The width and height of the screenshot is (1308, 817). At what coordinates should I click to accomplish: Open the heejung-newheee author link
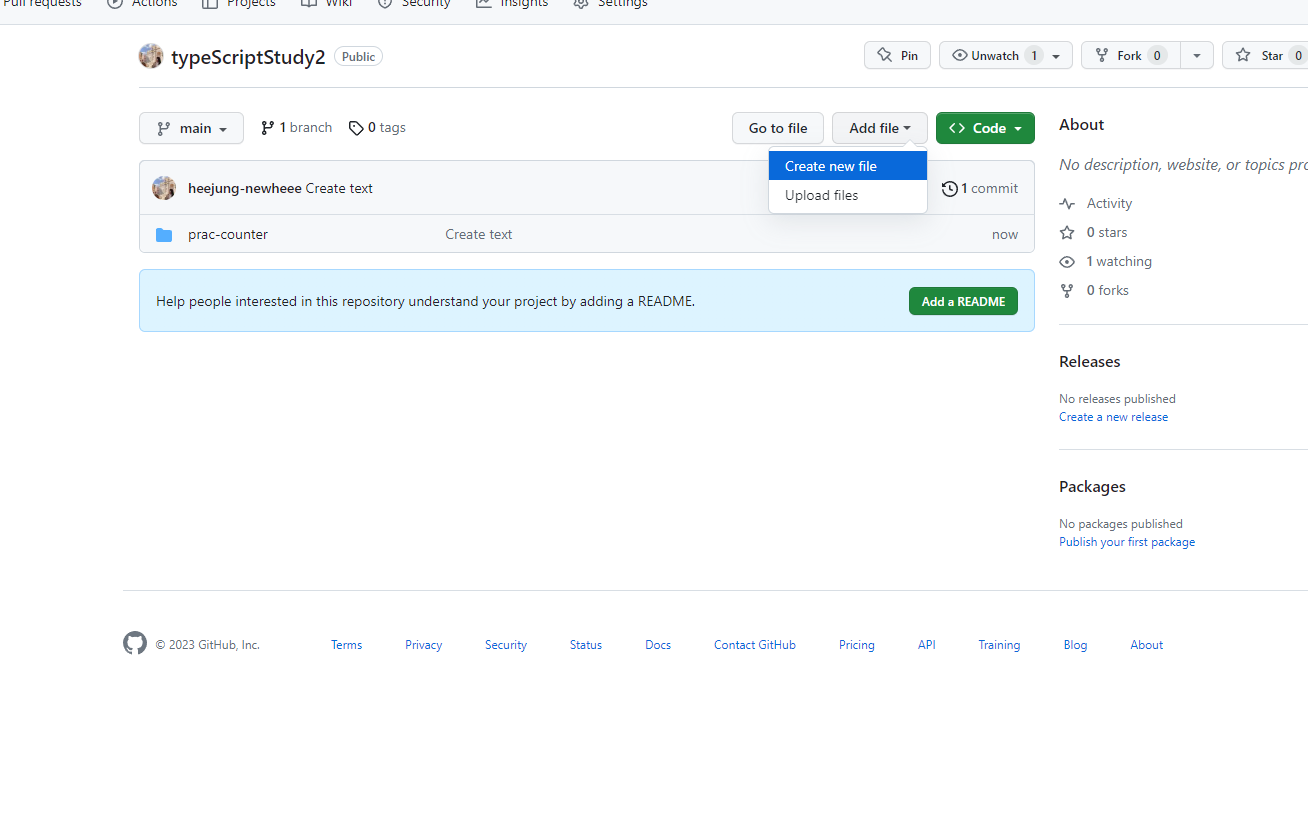[245, 188]
